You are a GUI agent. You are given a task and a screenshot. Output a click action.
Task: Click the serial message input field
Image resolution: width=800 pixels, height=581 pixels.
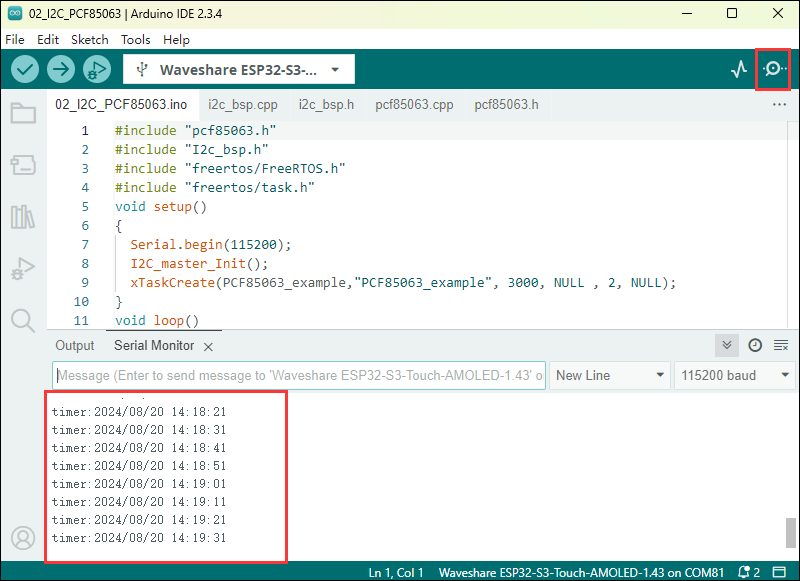(x=299, y=375)
